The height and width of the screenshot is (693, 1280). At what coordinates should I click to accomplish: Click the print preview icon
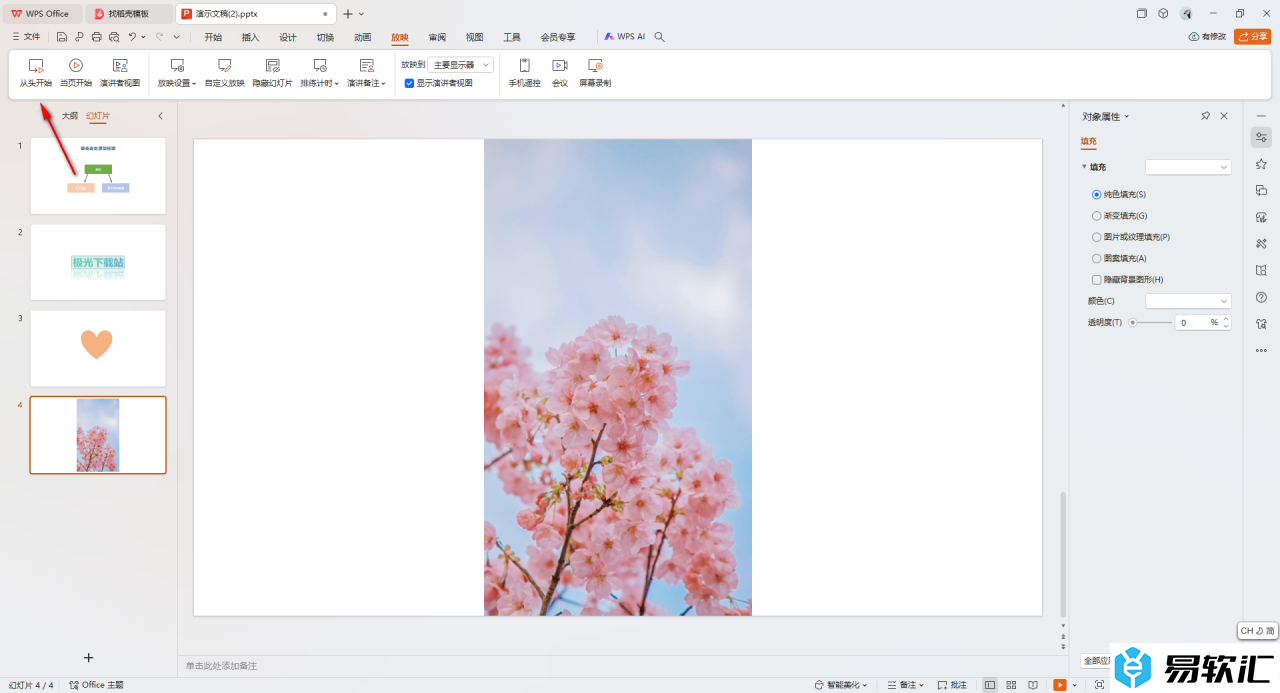click(x=114, y=37)
